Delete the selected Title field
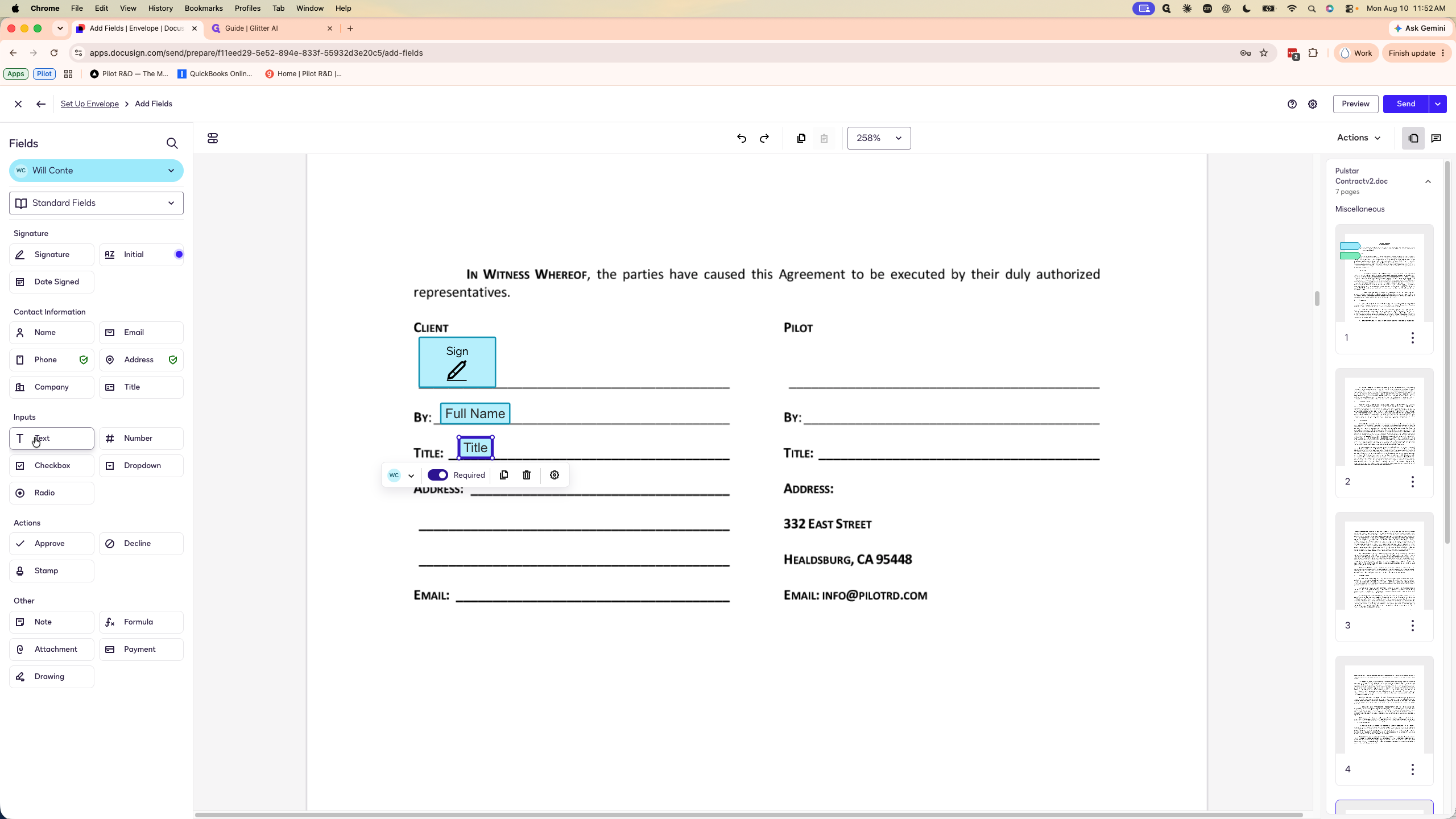The height and width of the screenshot is (819, 1456). (x=527, y=475)
